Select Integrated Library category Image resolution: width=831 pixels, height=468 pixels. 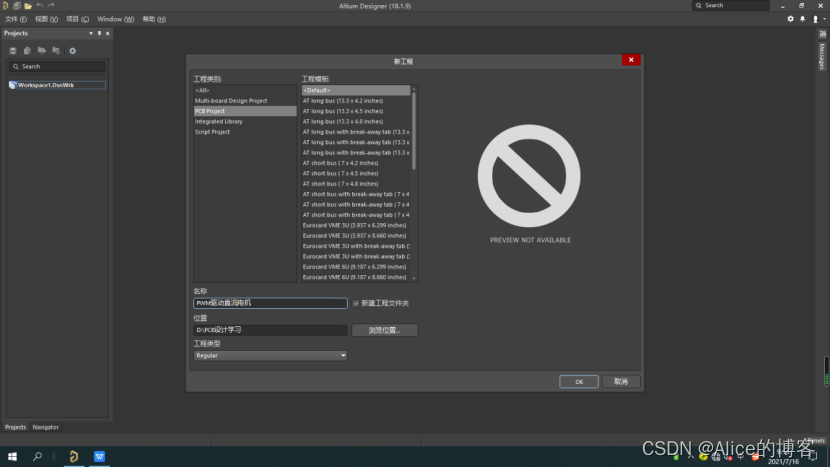point(245,121)
